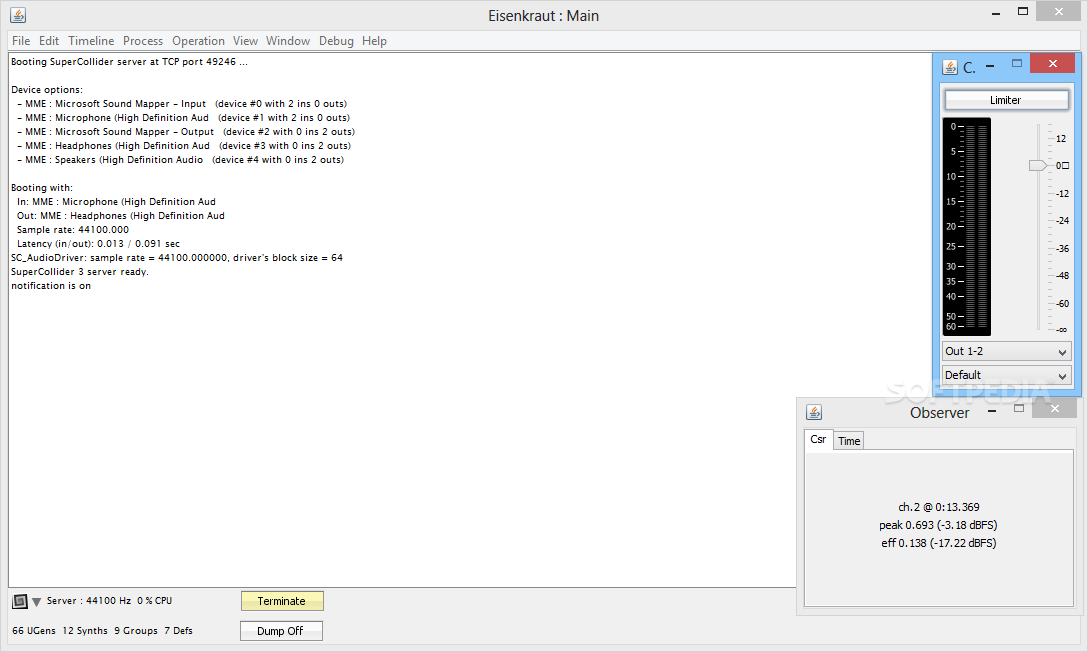
Task: Open the Edit menu
Action: pyautogui.click(x=49, y=41)
